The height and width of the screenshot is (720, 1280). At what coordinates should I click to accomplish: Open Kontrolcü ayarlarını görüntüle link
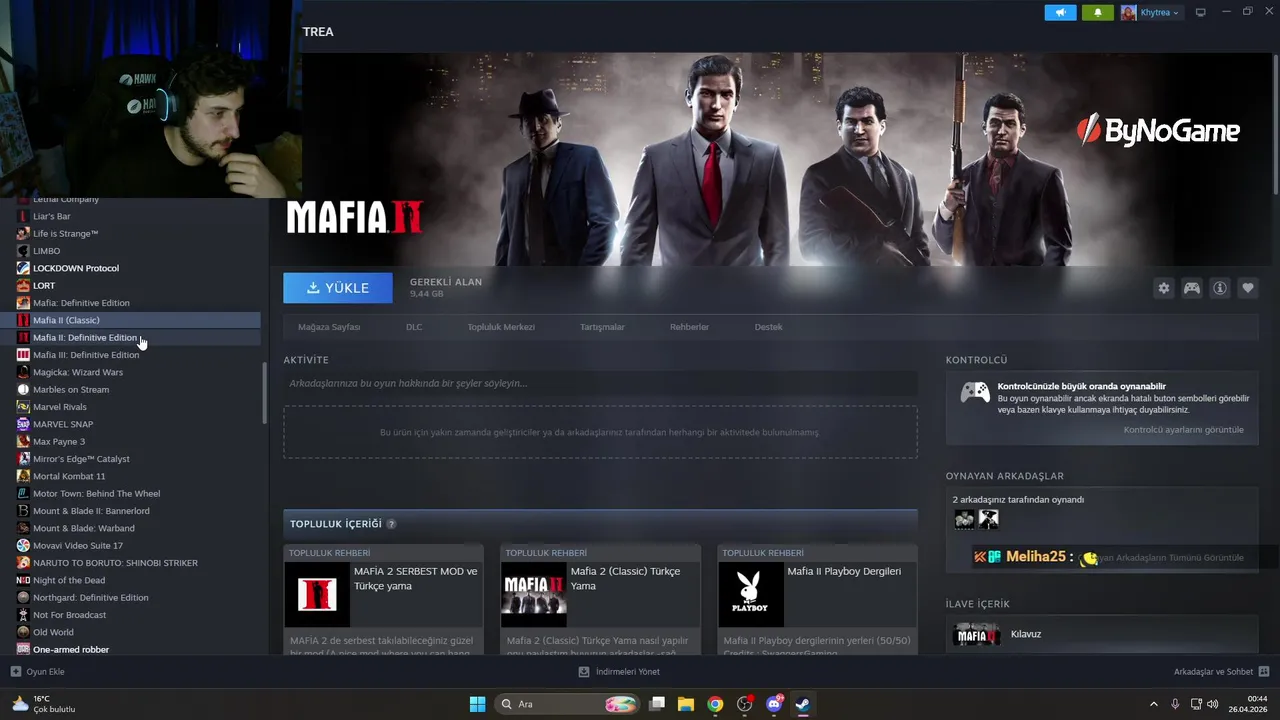(1184, 430)
